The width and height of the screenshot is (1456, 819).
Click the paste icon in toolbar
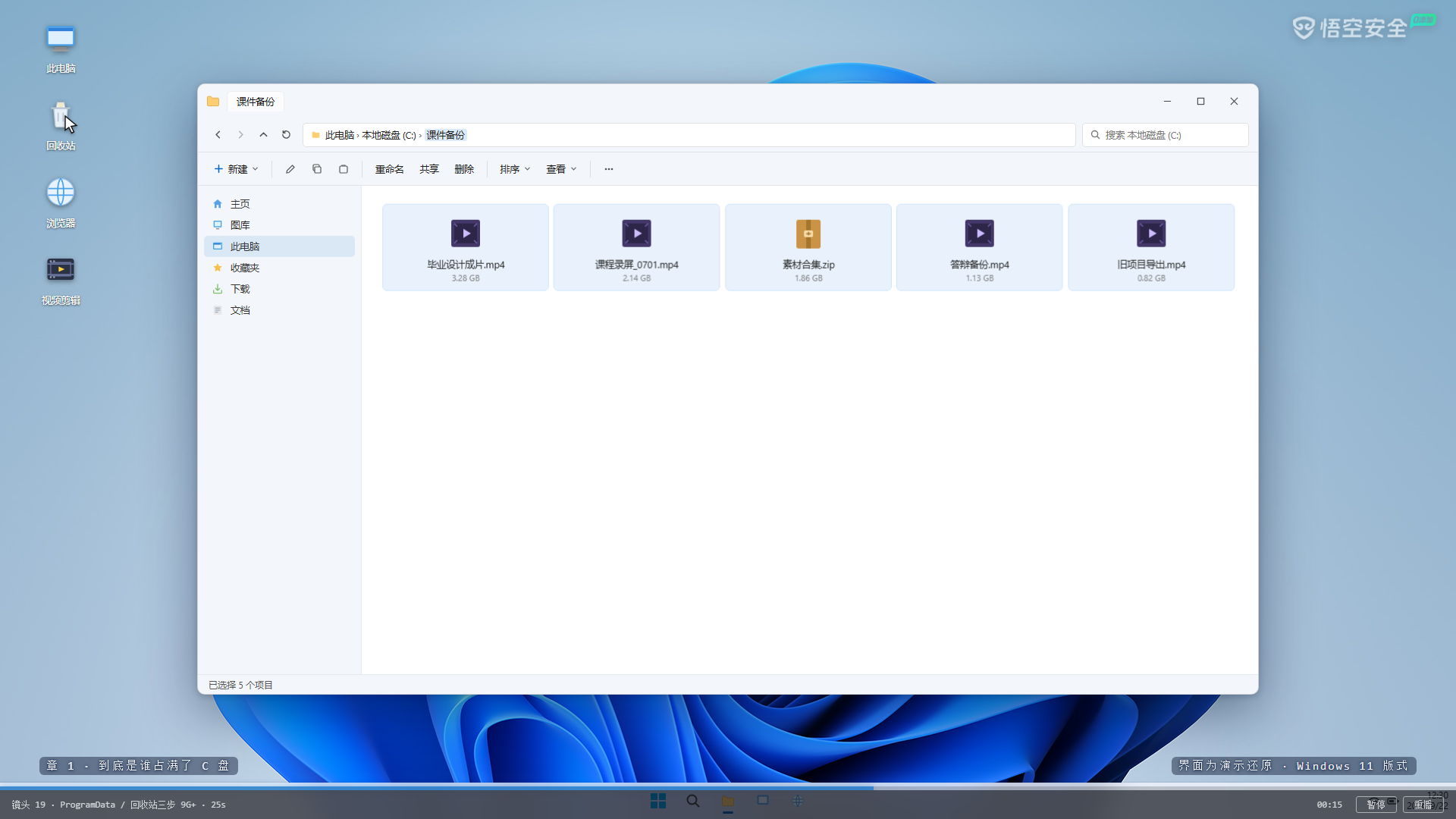point(344,169)
